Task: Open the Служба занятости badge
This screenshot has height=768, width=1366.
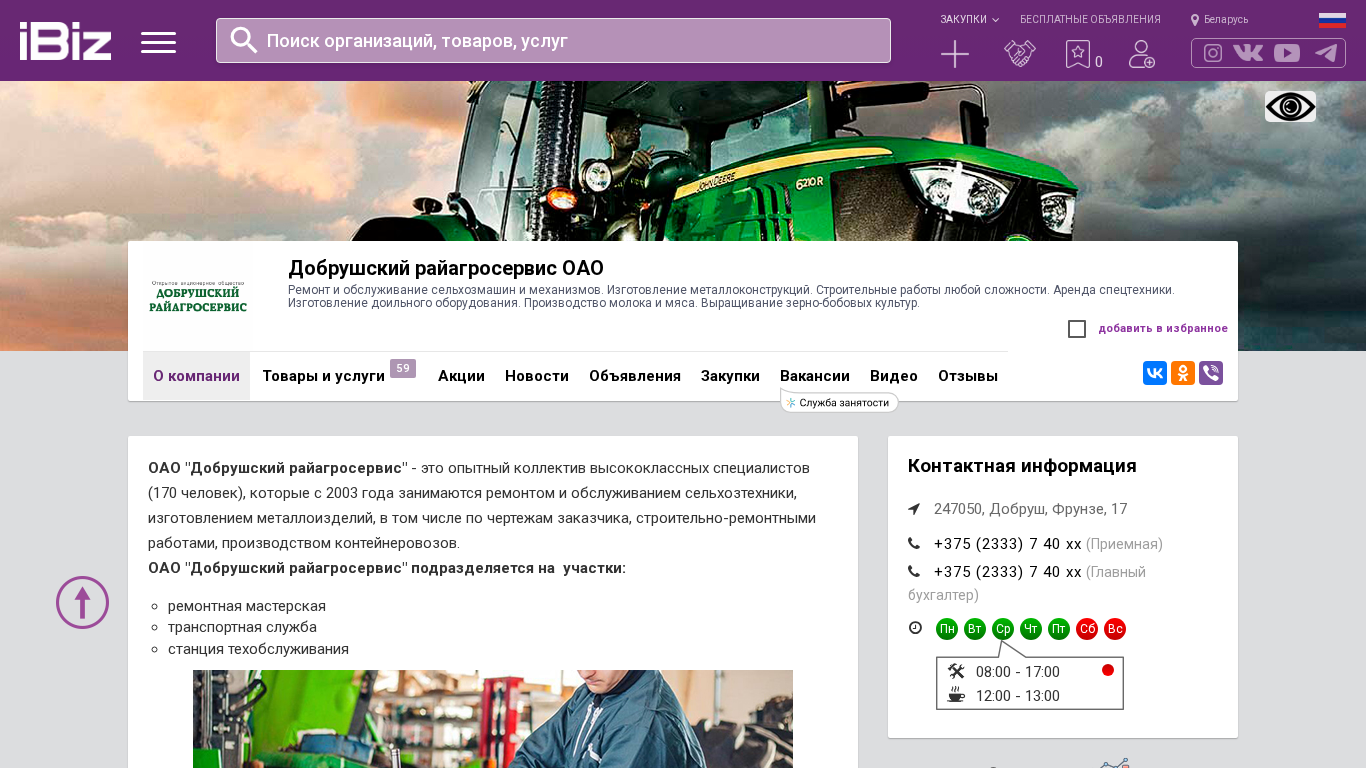Action: point(839,402)
